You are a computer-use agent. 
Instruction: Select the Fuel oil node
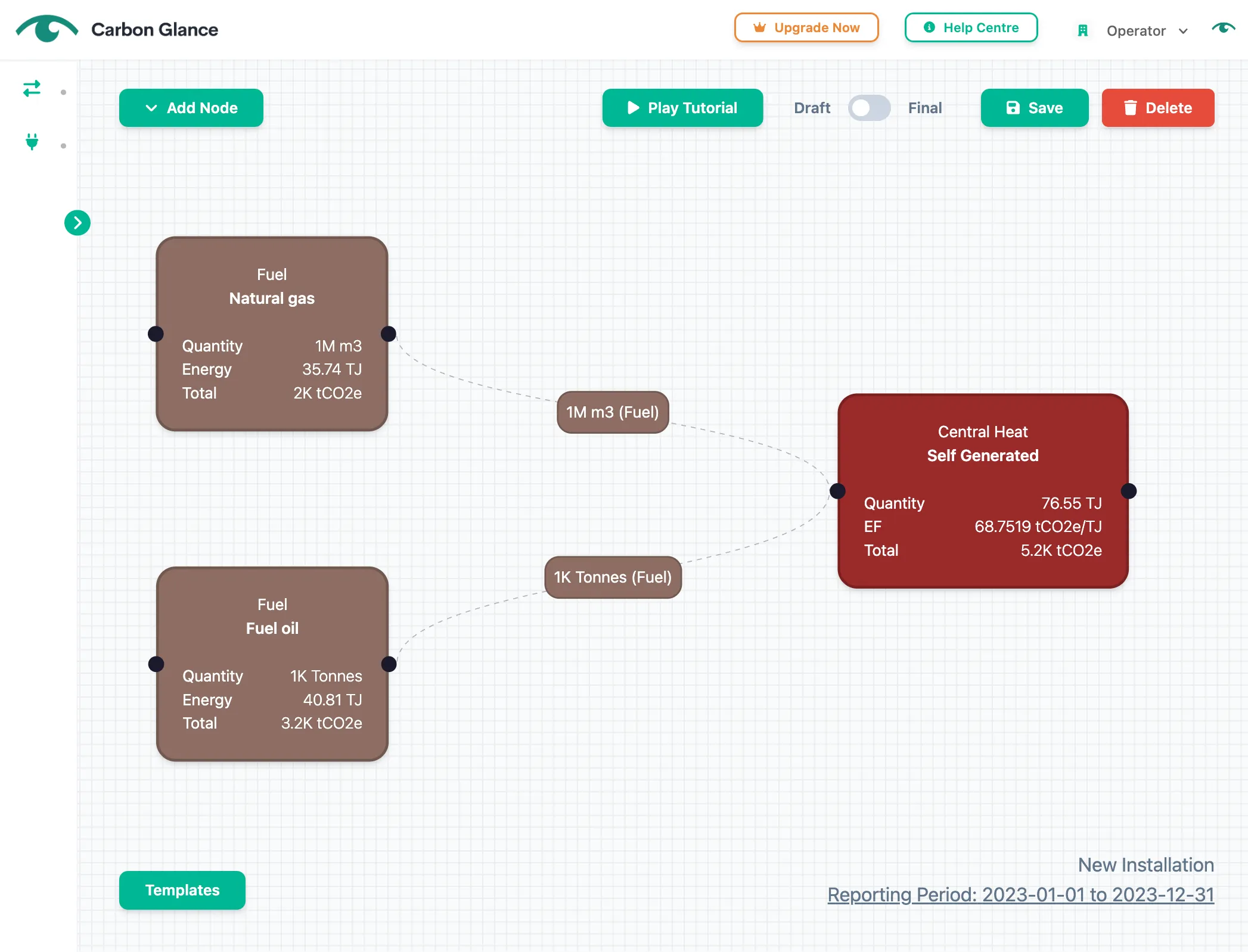click(272, 664)
